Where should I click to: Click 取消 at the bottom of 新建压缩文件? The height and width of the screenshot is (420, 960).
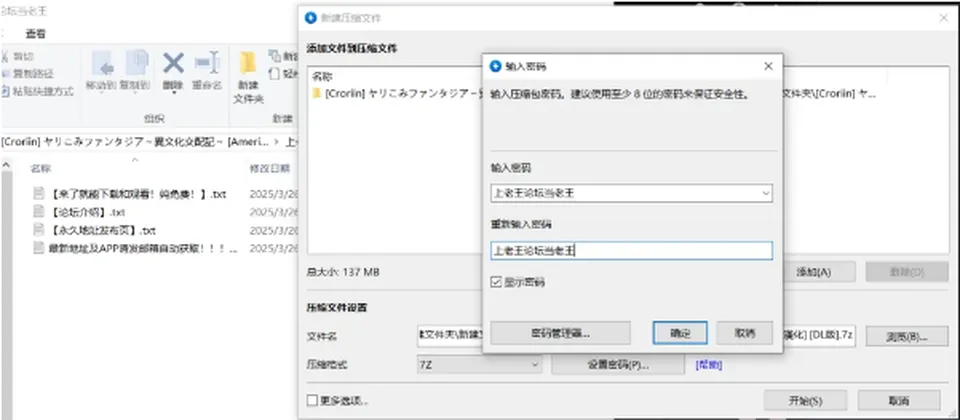click(x=899, y=401)
